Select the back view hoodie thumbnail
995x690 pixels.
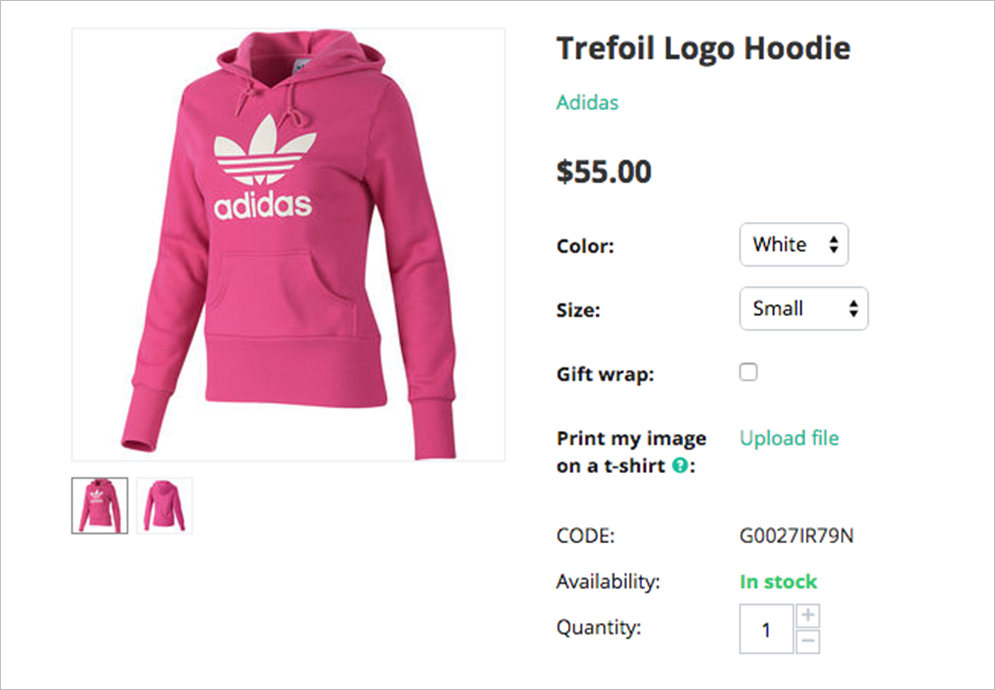(x=164, y=505)
